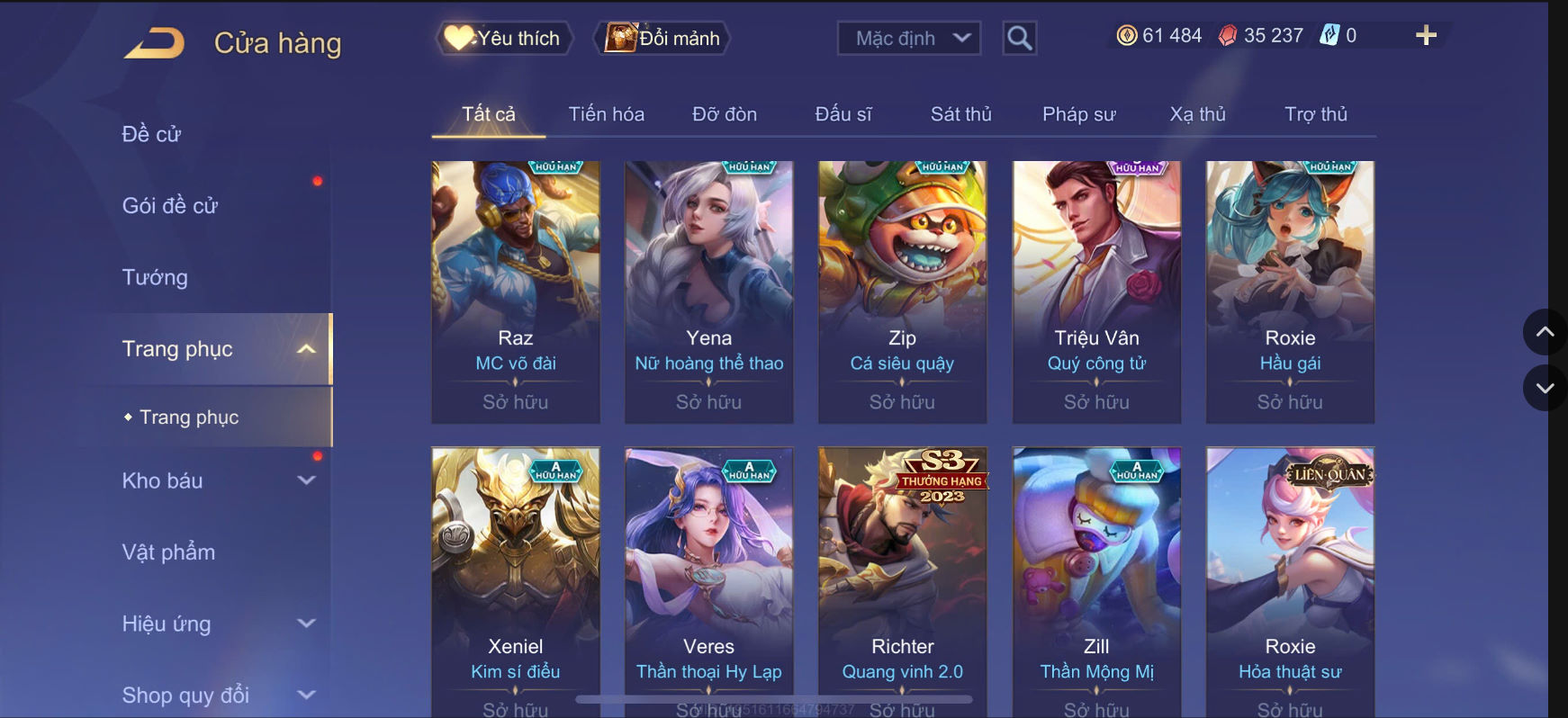The image size is (1568, 718).
Task: Select the Richter Quang vinh 2.0 skin
Action: [x=903, y=582]
